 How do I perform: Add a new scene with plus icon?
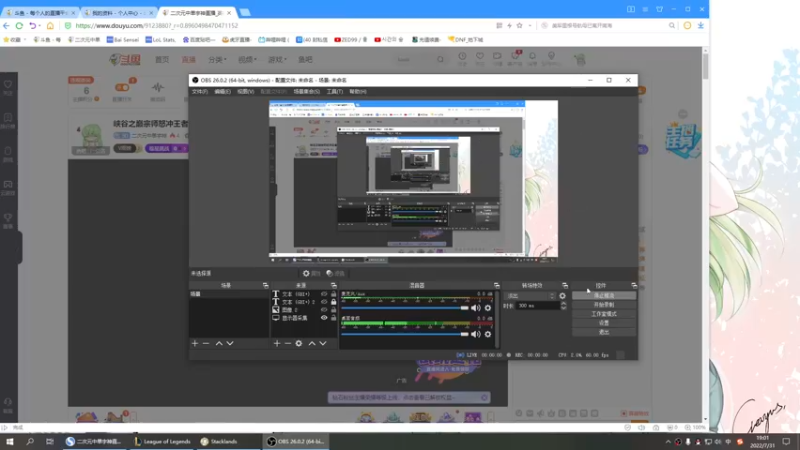pos(195,343)
